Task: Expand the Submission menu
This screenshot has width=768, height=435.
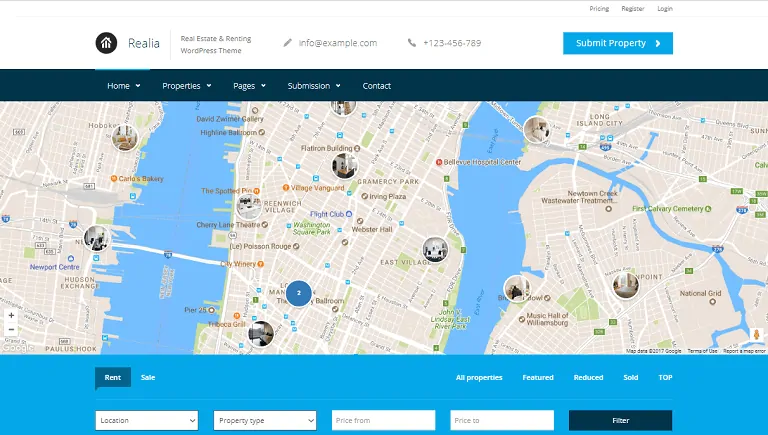Action: tap(314, 86)
